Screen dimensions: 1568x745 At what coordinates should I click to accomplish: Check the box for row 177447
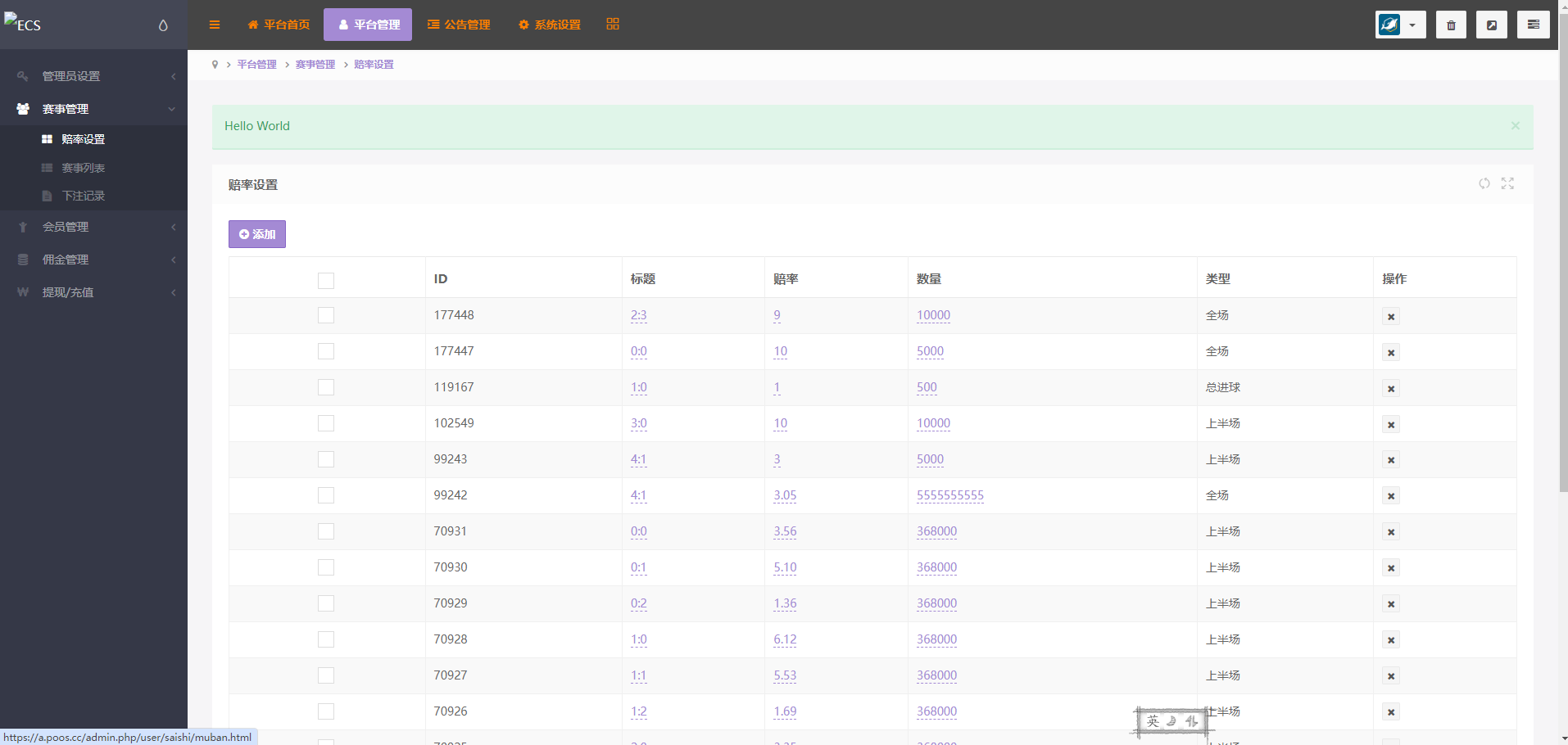pos(326,351)
